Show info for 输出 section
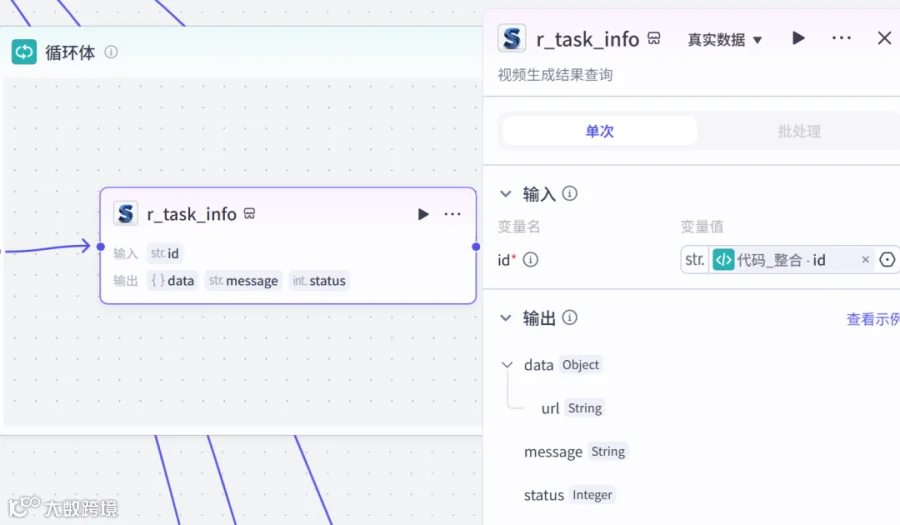 [x=569, y=317]
